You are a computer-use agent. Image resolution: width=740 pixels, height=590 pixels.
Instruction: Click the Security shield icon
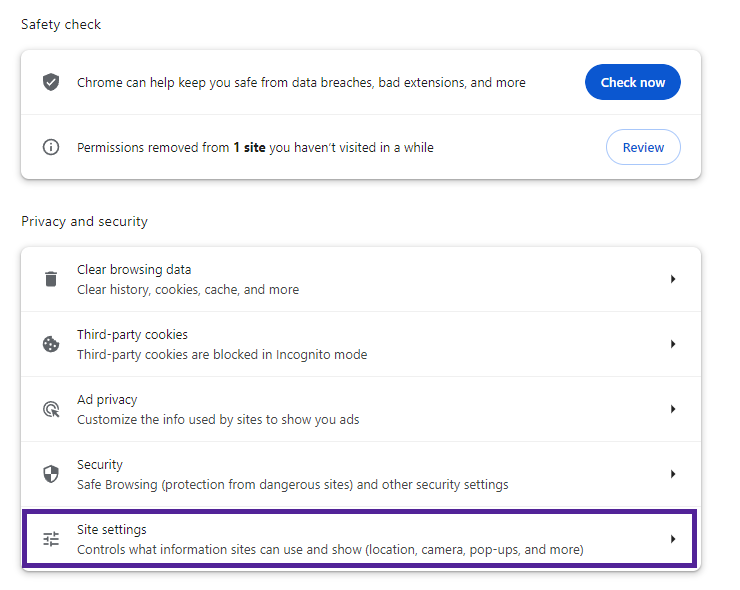tap(51, 474)
